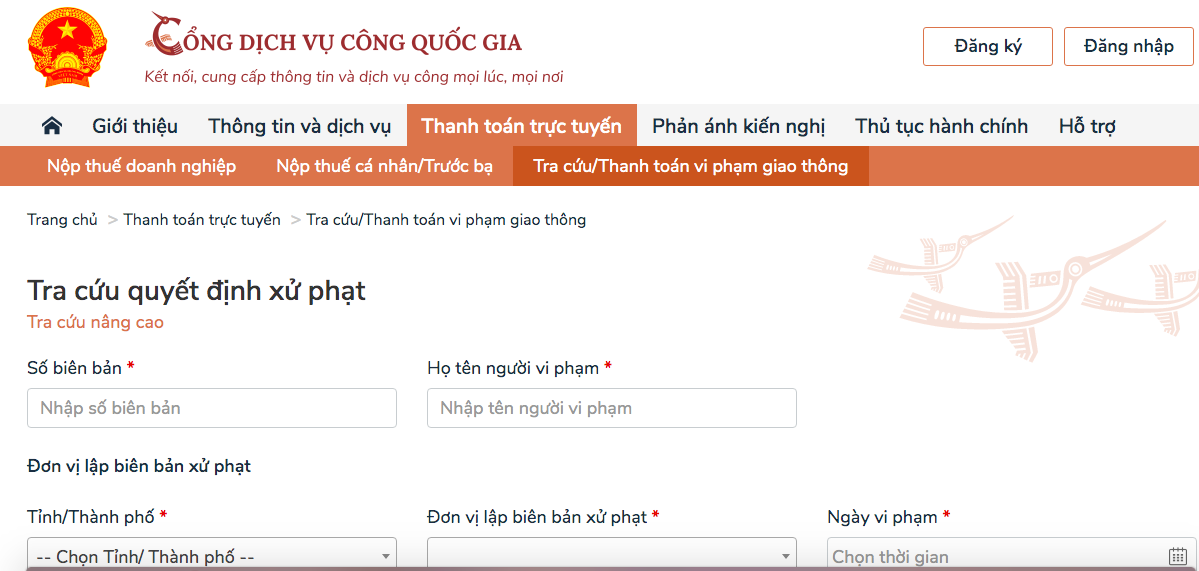Click the Họ tên người vi phạm label
The image size is (1199, 571).
pyautogui.click(x=513, y=368)
